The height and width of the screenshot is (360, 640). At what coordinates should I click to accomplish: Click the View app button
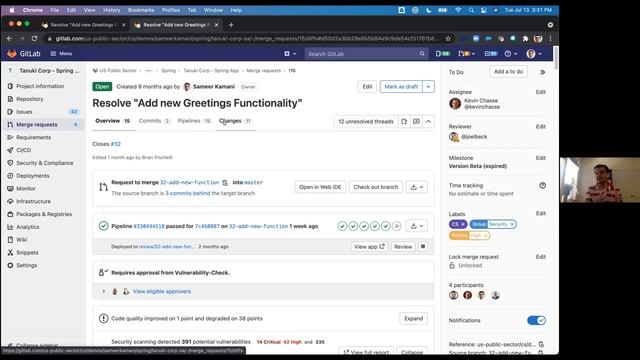point(369,247)
